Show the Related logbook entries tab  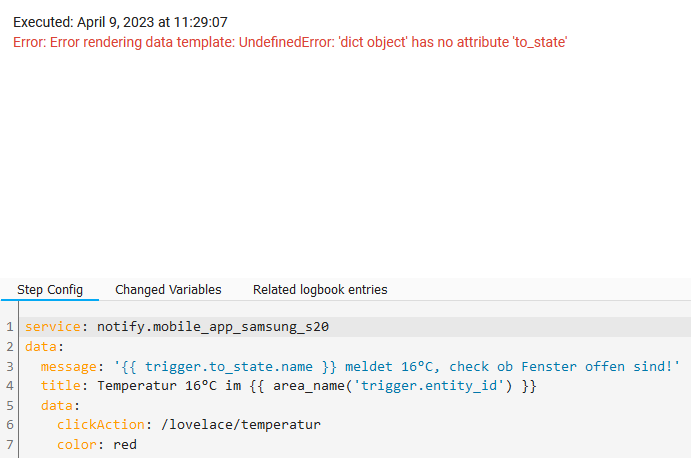coord(320,289)
